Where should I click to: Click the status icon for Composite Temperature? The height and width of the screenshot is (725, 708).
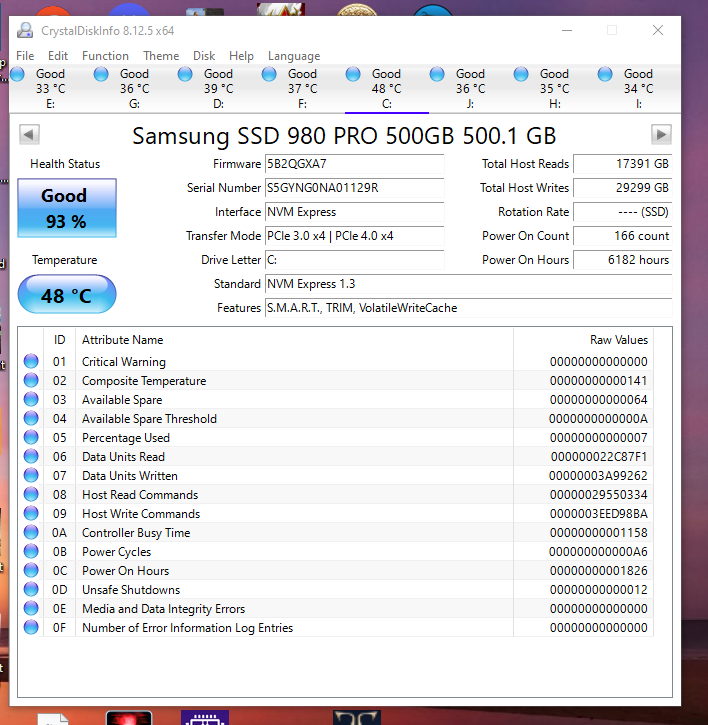pyautogui.click(x=31, y=380)
